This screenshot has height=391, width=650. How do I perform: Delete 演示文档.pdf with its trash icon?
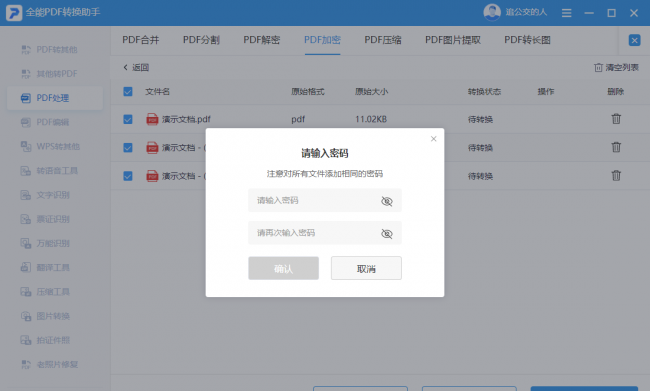[616, 119]
